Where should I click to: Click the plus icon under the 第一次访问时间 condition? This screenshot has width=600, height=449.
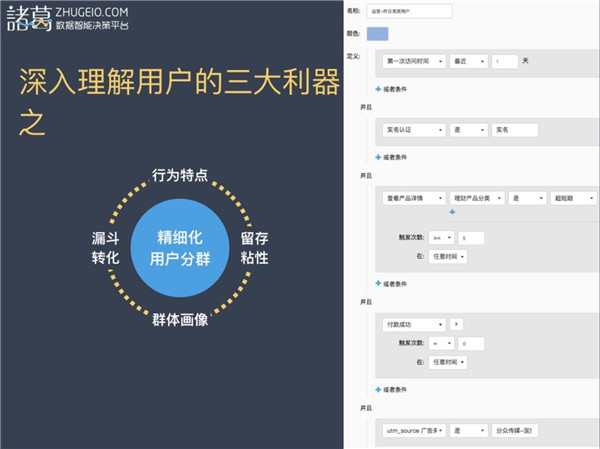click(377, 88)
